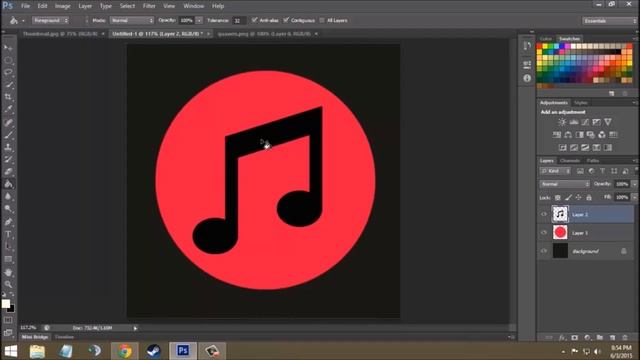Hide Layer 2 with eye icon

tap(544, 214)
